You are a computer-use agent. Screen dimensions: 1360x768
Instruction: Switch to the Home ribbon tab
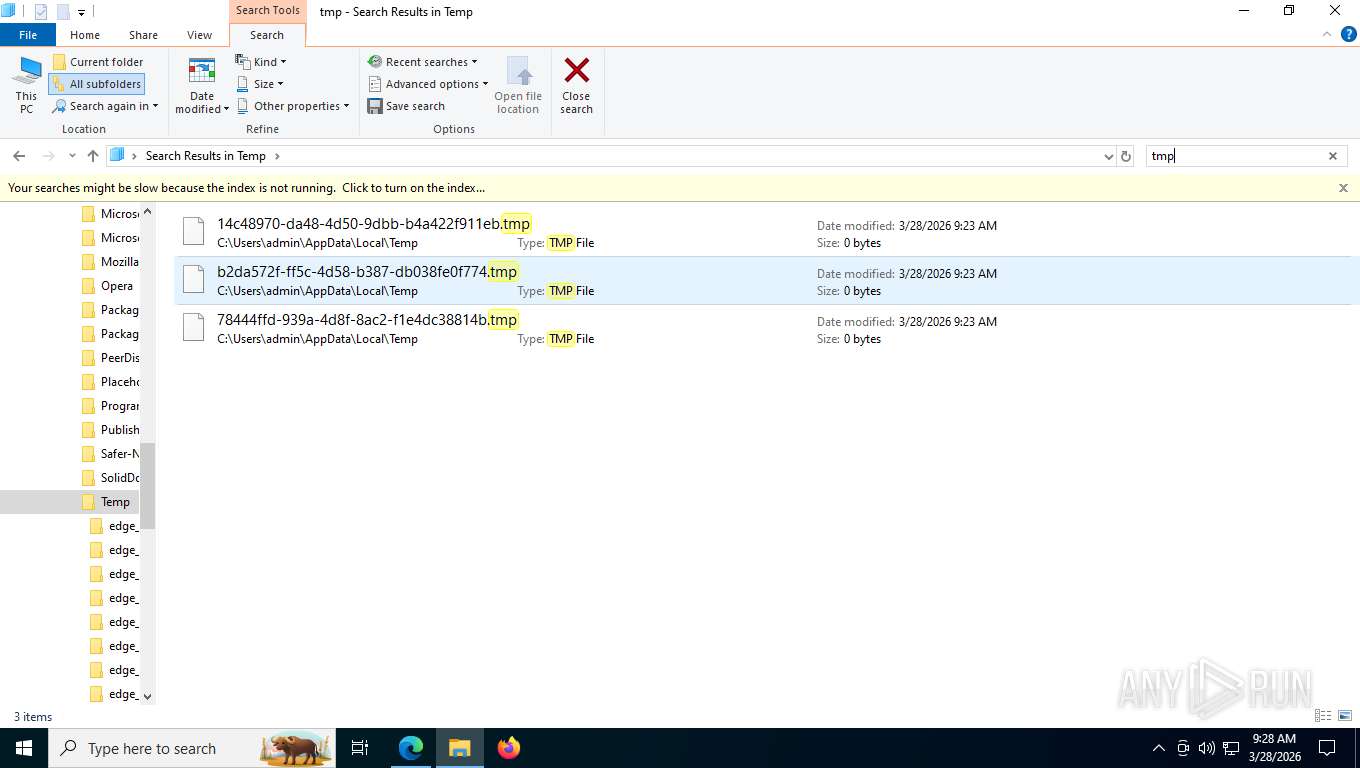point(85,35)
